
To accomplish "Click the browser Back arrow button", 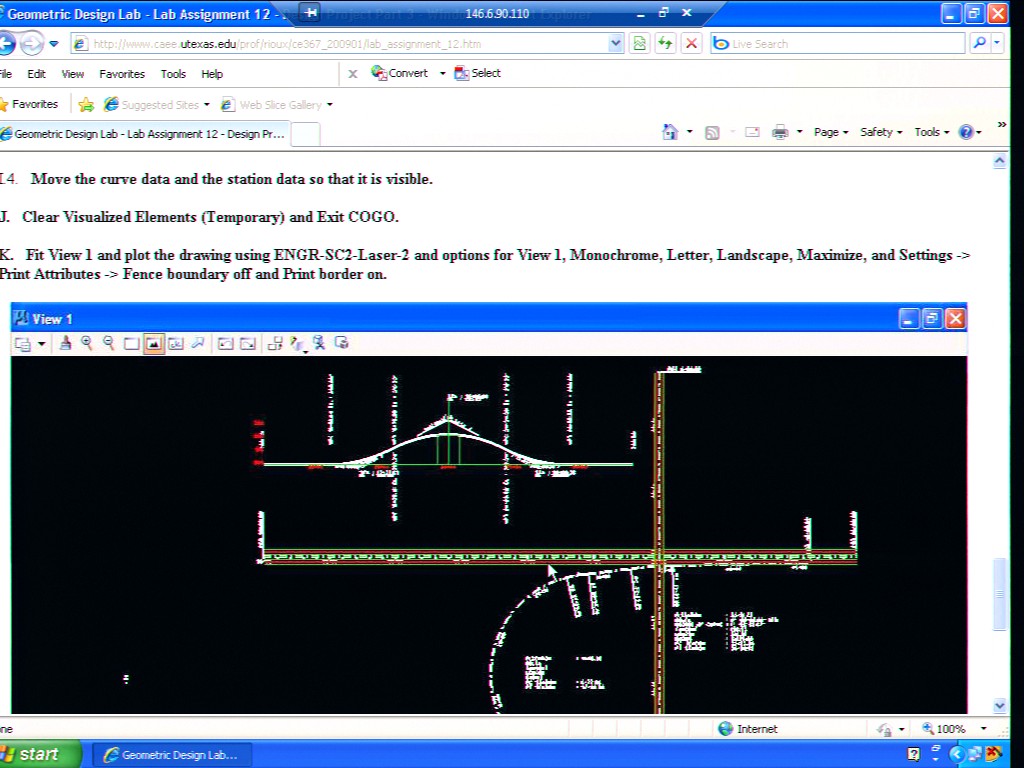I will (7, 44).
